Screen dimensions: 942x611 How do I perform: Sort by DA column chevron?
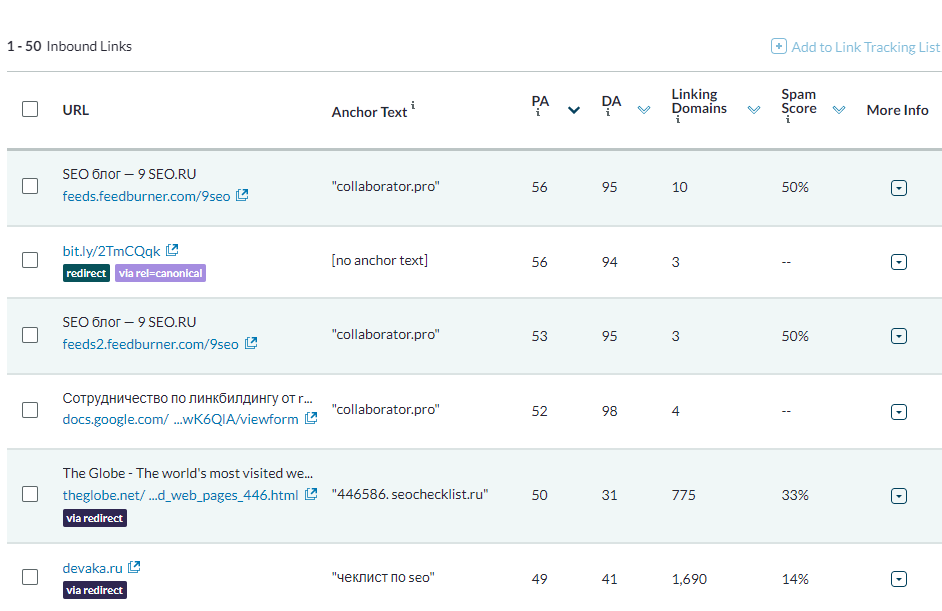click(x=644, y=110)
